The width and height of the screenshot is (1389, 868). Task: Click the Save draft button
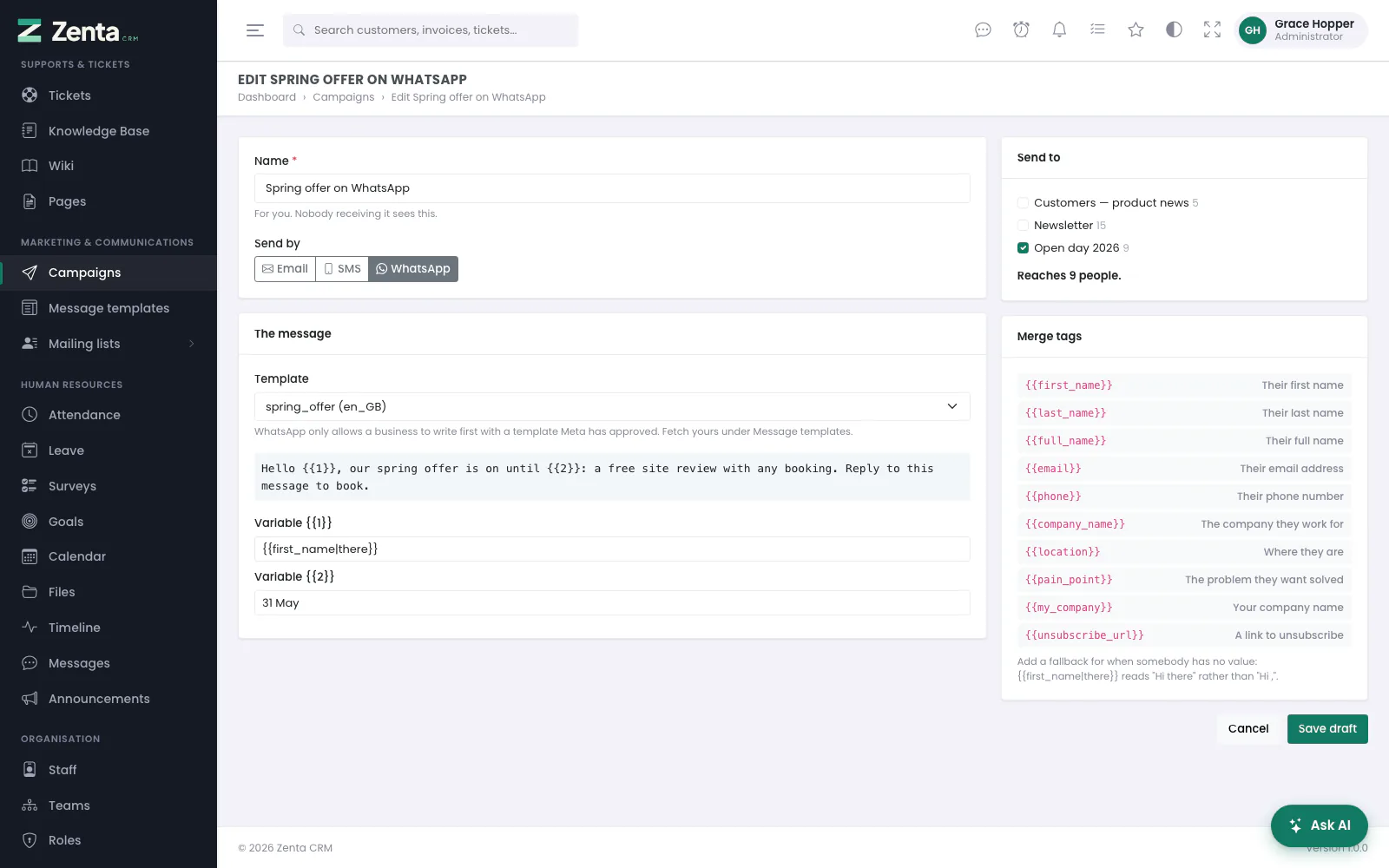click(1327, 729)
